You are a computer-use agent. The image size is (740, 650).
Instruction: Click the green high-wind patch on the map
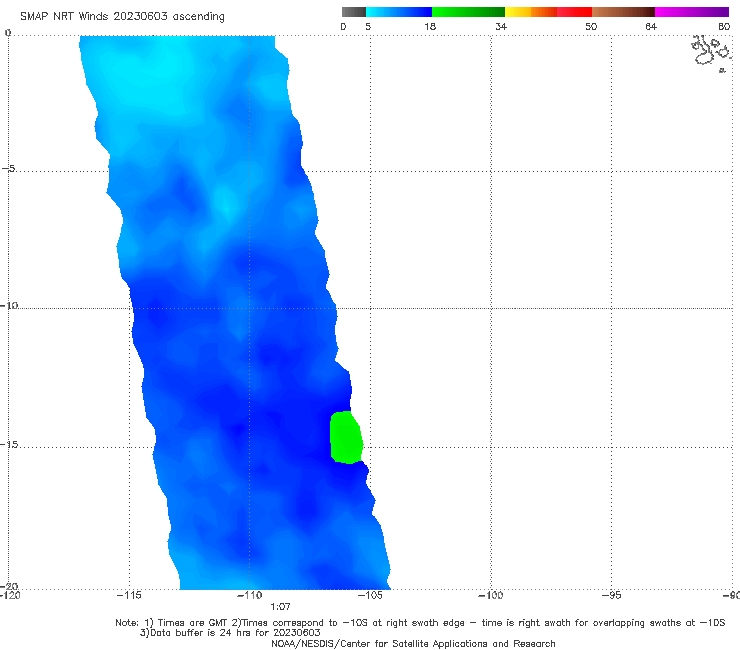coord(346,438)
